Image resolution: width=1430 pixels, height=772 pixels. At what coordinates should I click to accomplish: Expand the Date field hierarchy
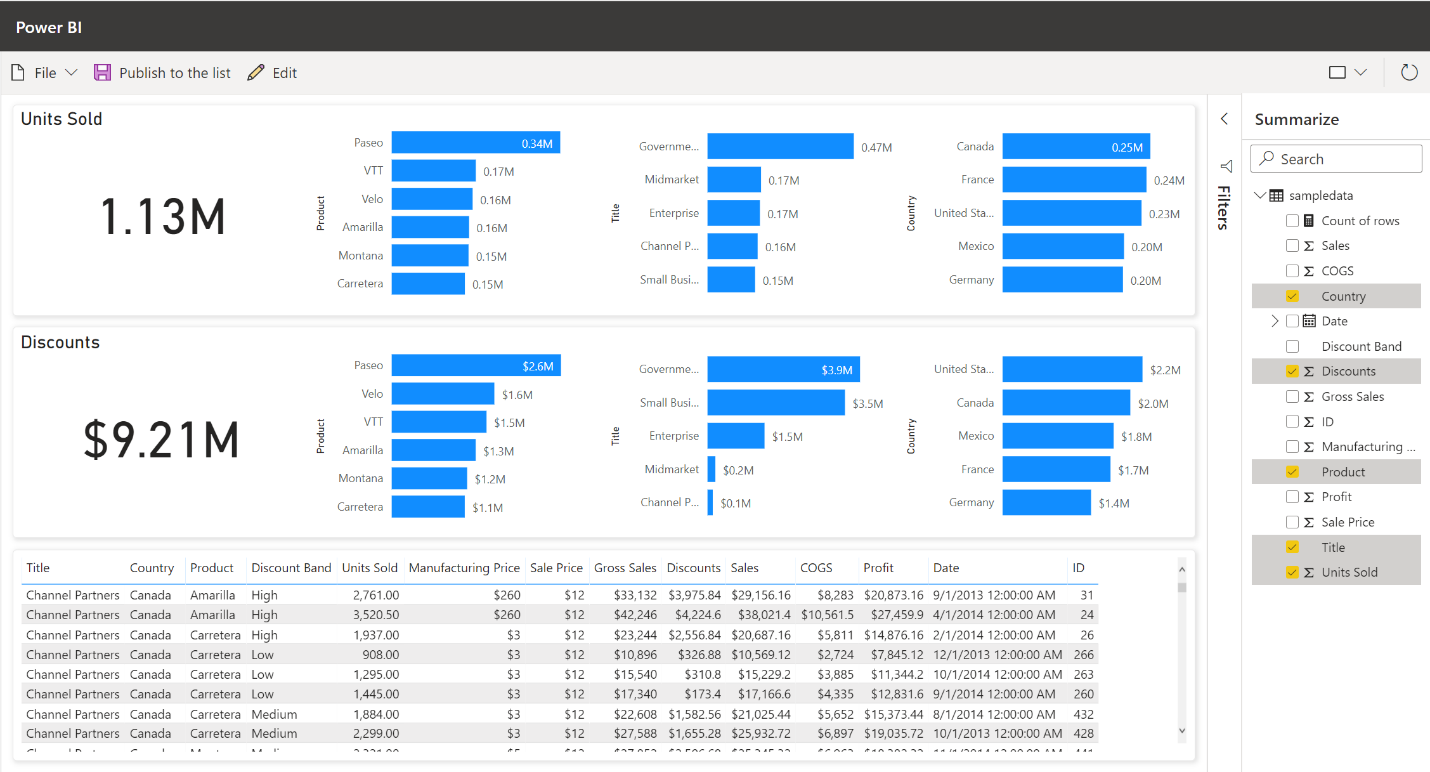(1274, 321)
